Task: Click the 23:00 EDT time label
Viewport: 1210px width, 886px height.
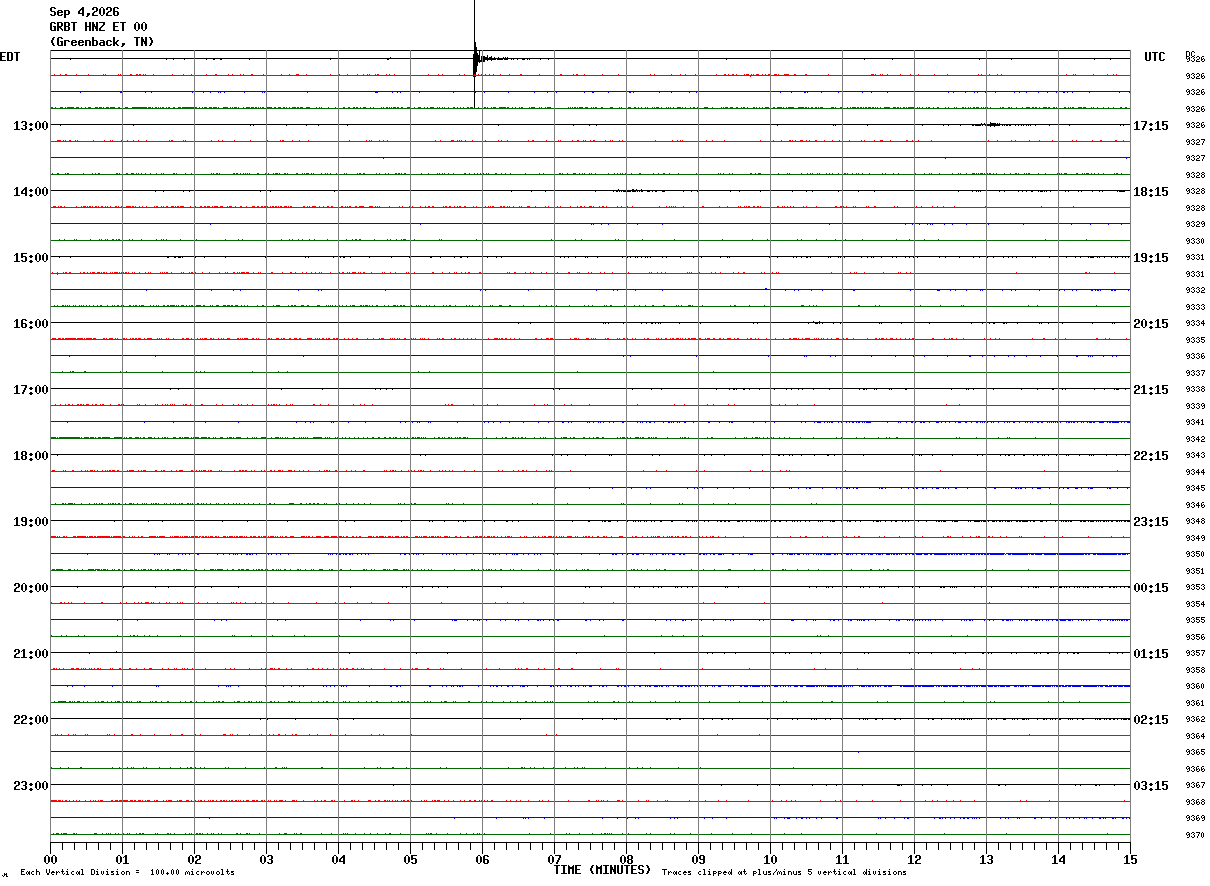Action: (x=31, y=786)
